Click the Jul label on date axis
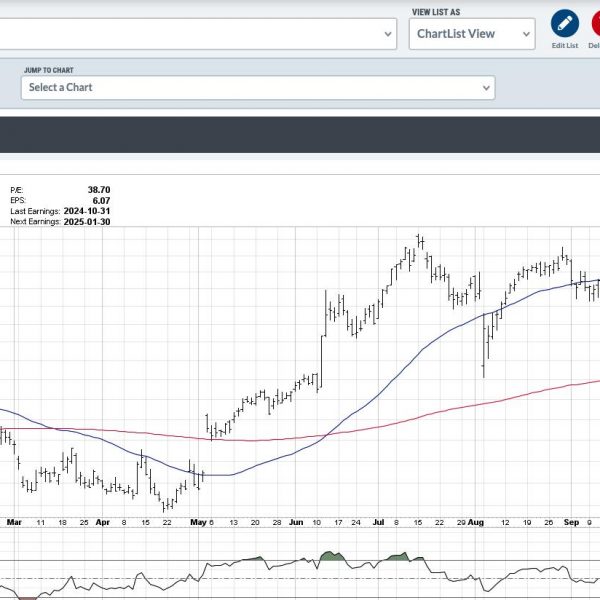Image resolution: width=600 pixels, height=600 pixels. [x=378, y=522]
